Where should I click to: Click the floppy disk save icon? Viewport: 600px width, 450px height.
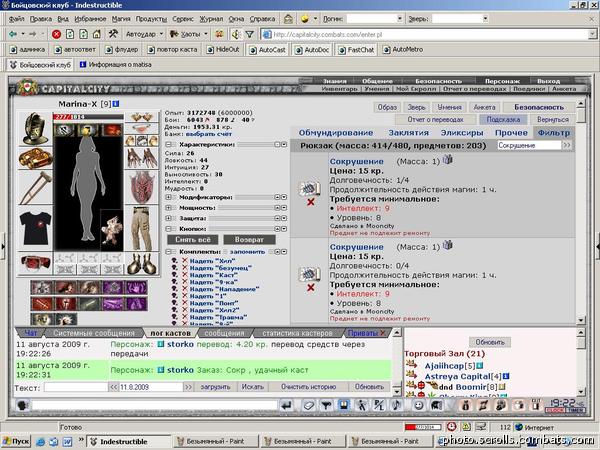tap(344, 405)
